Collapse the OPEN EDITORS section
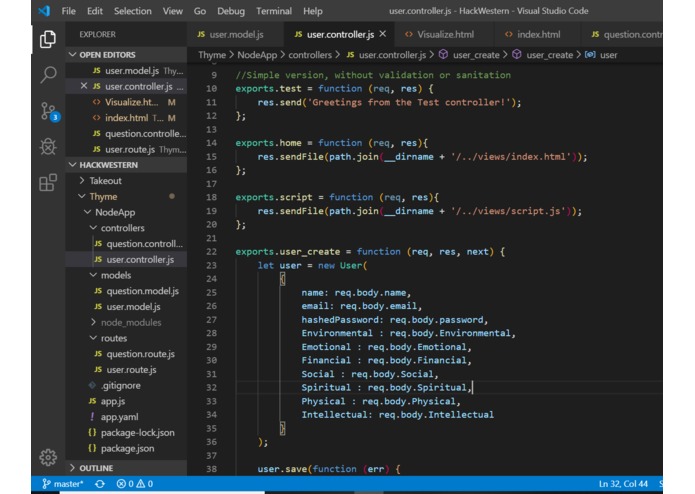 [107, 55]
